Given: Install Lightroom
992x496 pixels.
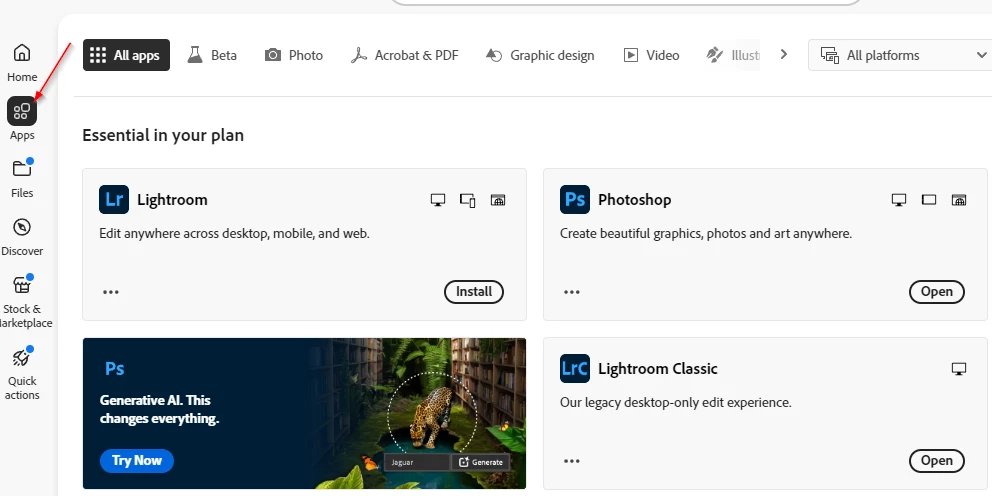Looking at the screenshot, I should click(x=474, y=292).
